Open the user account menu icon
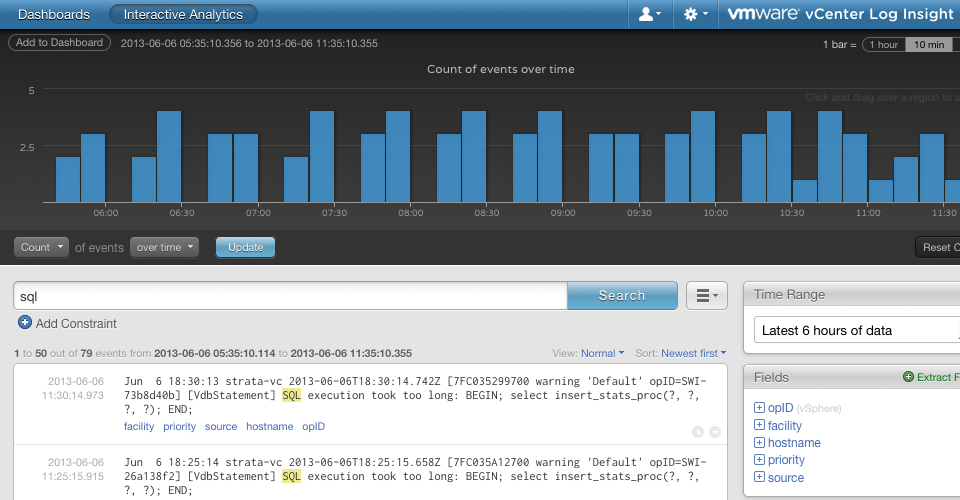960x500 pixels. (650, 14)
